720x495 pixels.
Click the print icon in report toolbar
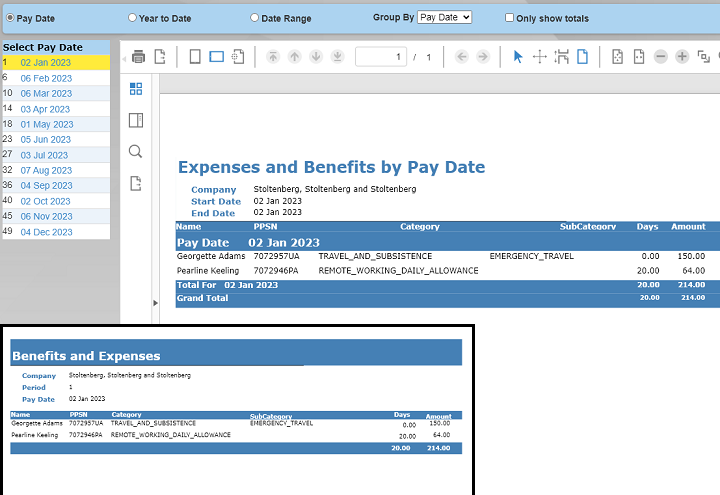point(139,56)
